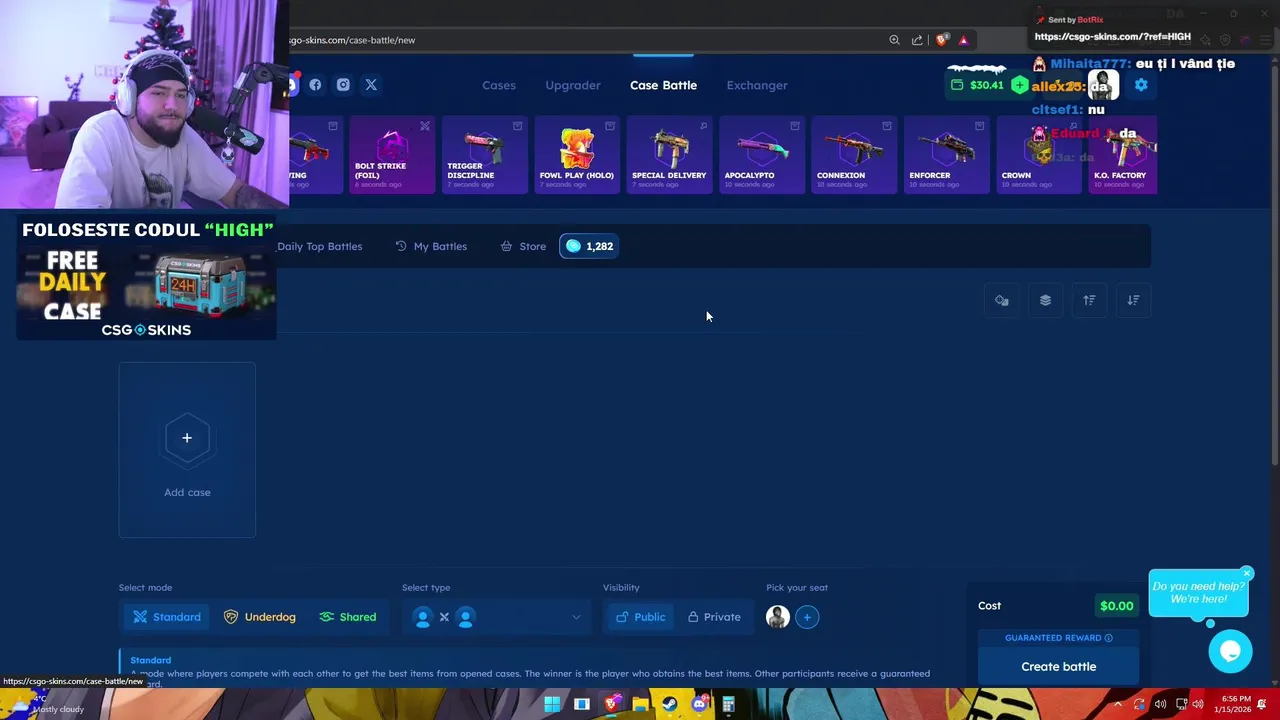This screenshot has height=720, width=1280.
Task: Open the X (Twitter) social icon
Action: click(x=371, y=85)
